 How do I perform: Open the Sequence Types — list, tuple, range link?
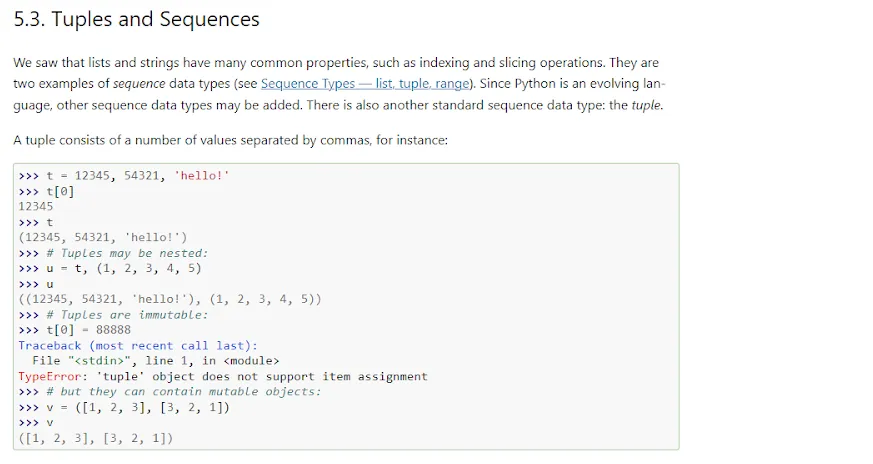pyautogui.click(x=367, y=84)
